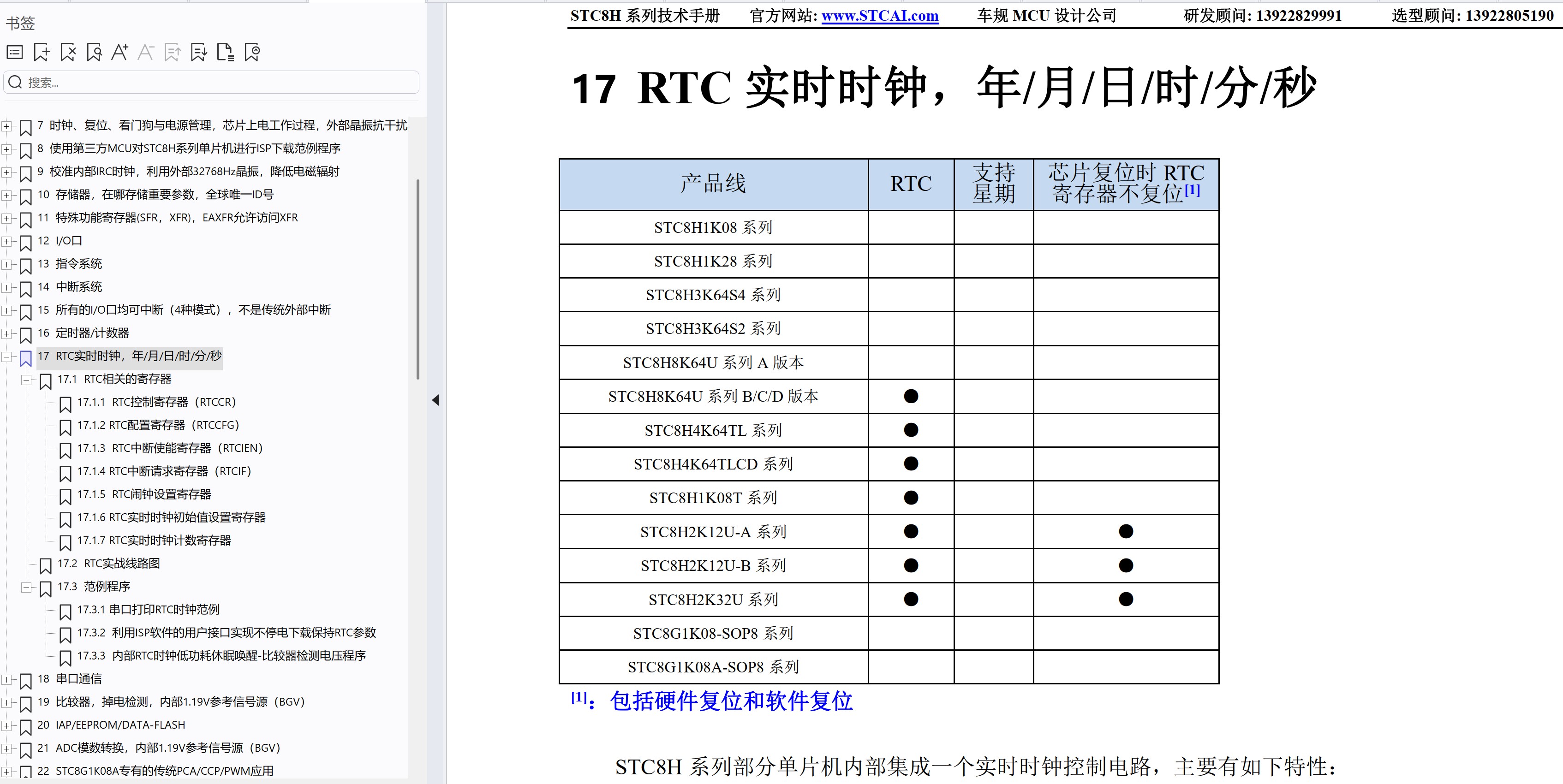Click header text 研发顾问: 13922829991
This screenshot has width=1563, height=784.
pyautogui.click(x=1263, y=16)
